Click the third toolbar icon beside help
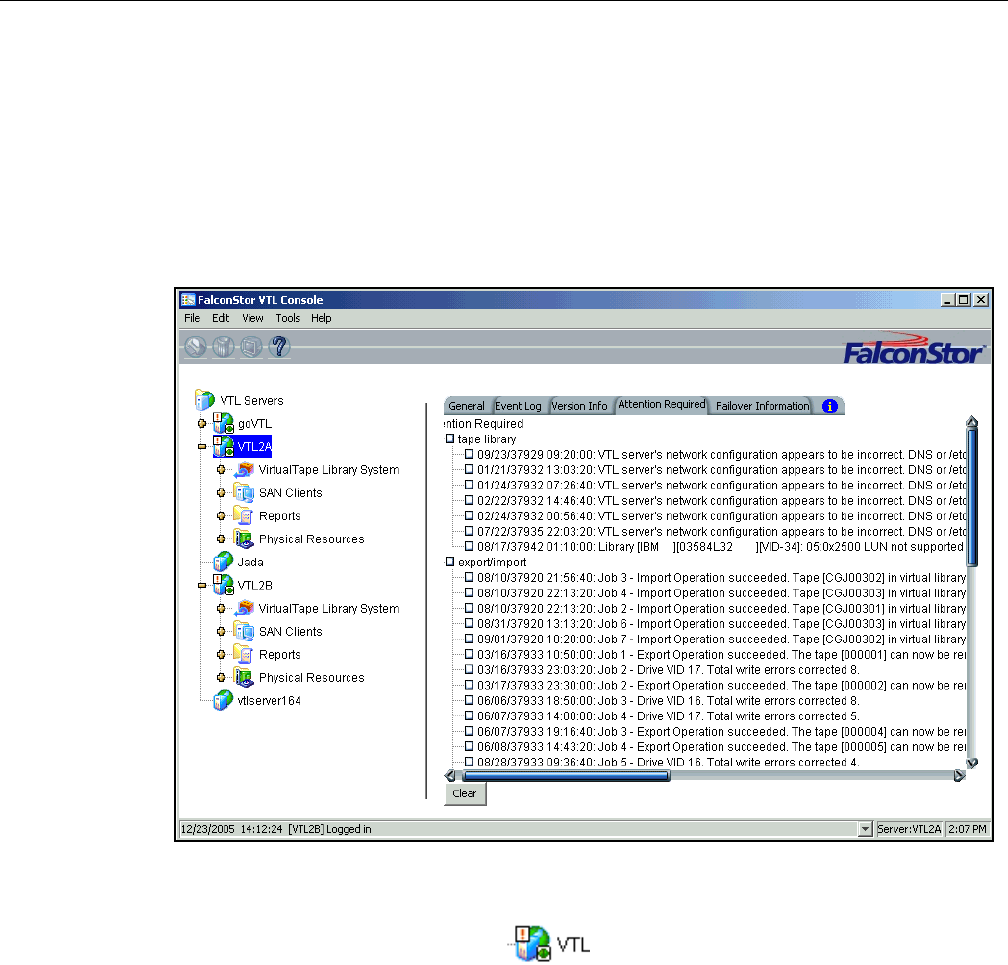 [x=251, y=347]
